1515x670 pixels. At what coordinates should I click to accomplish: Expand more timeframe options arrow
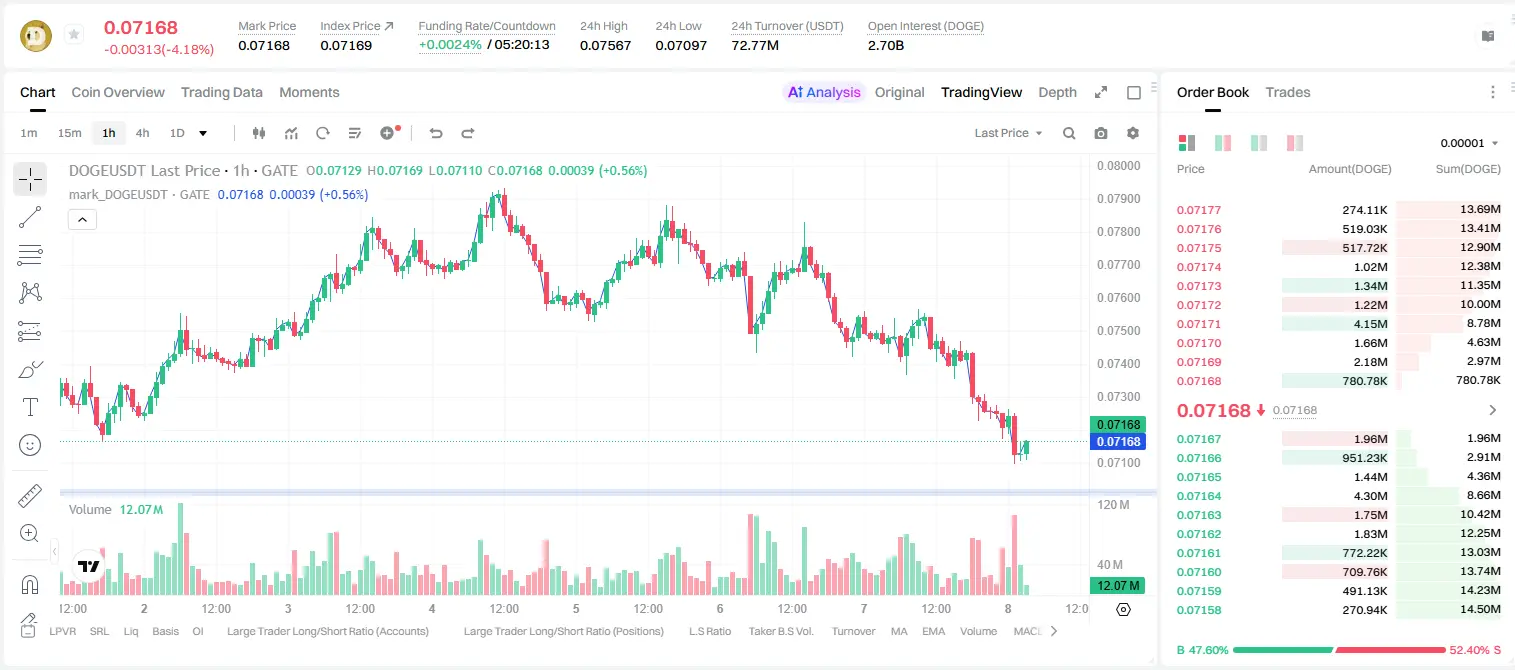[203, 133]
